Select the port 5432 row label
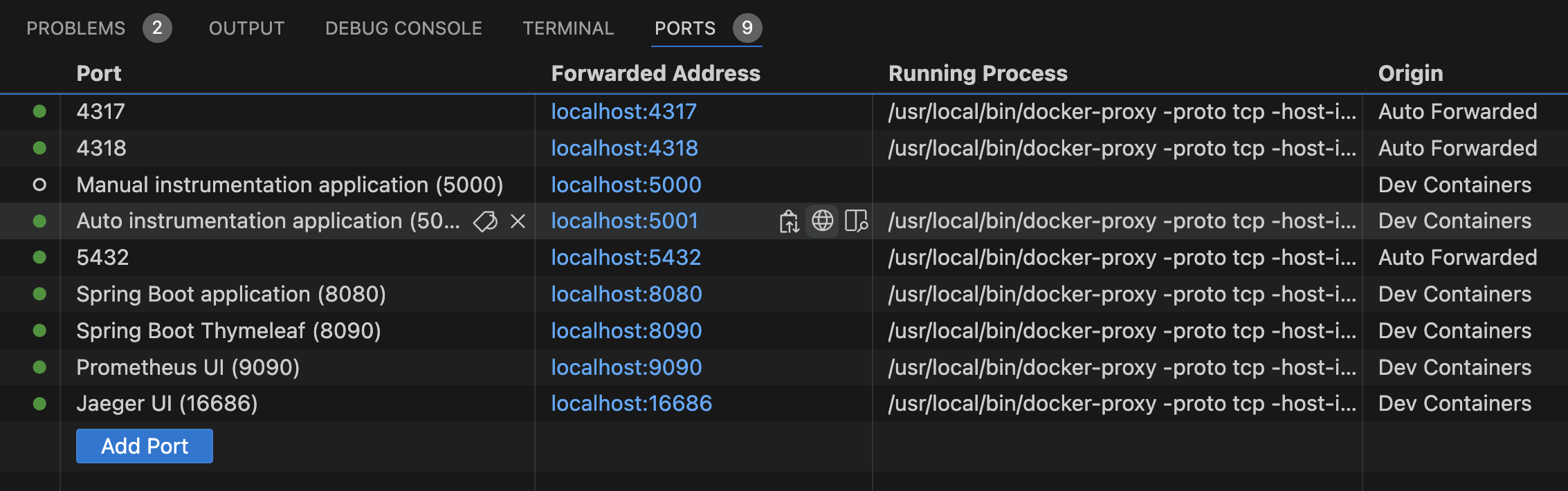The image size is (1568, 491). point(103,257)
